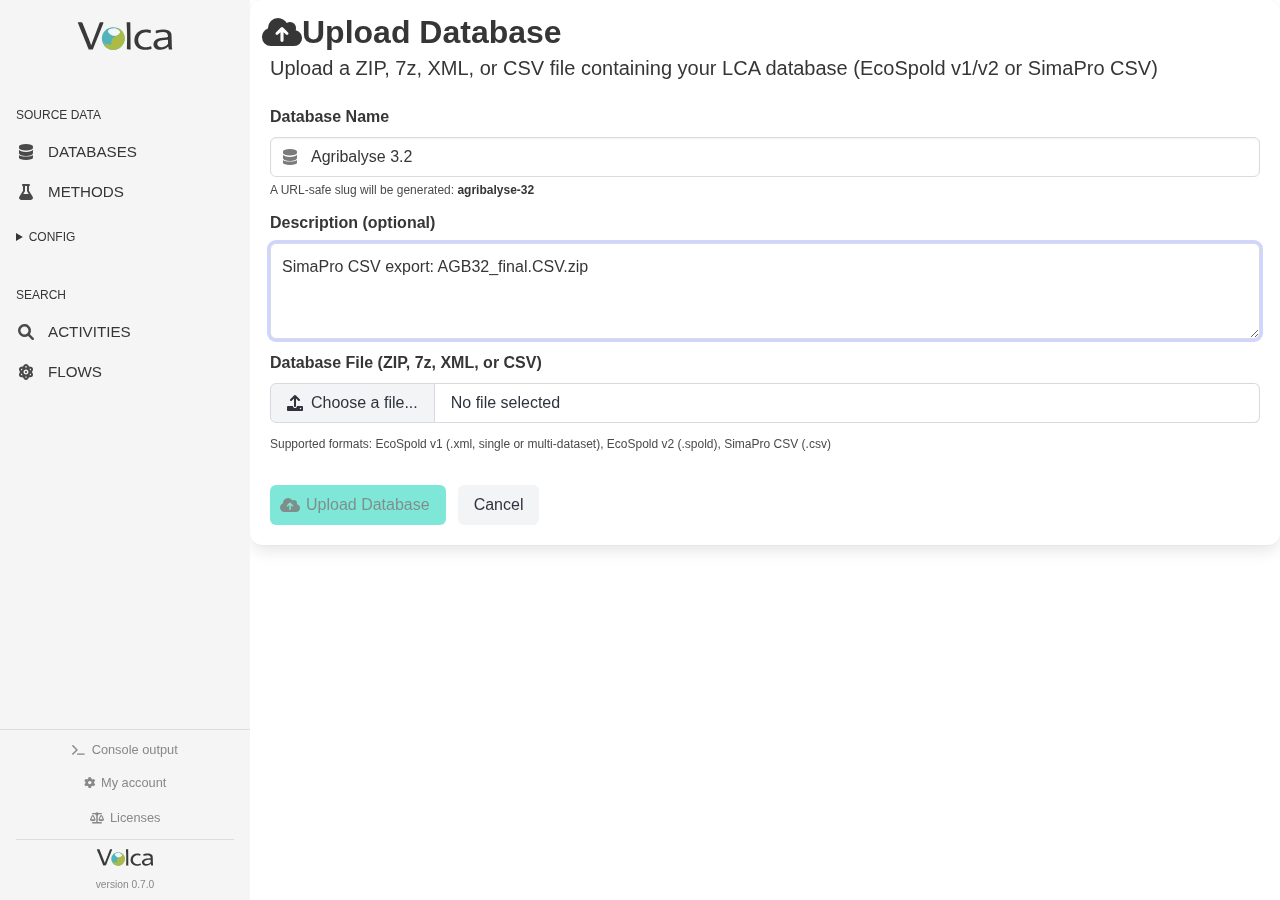Open Console output link
This screenshot has width=1280, height=900.
[x=125, y=750]
